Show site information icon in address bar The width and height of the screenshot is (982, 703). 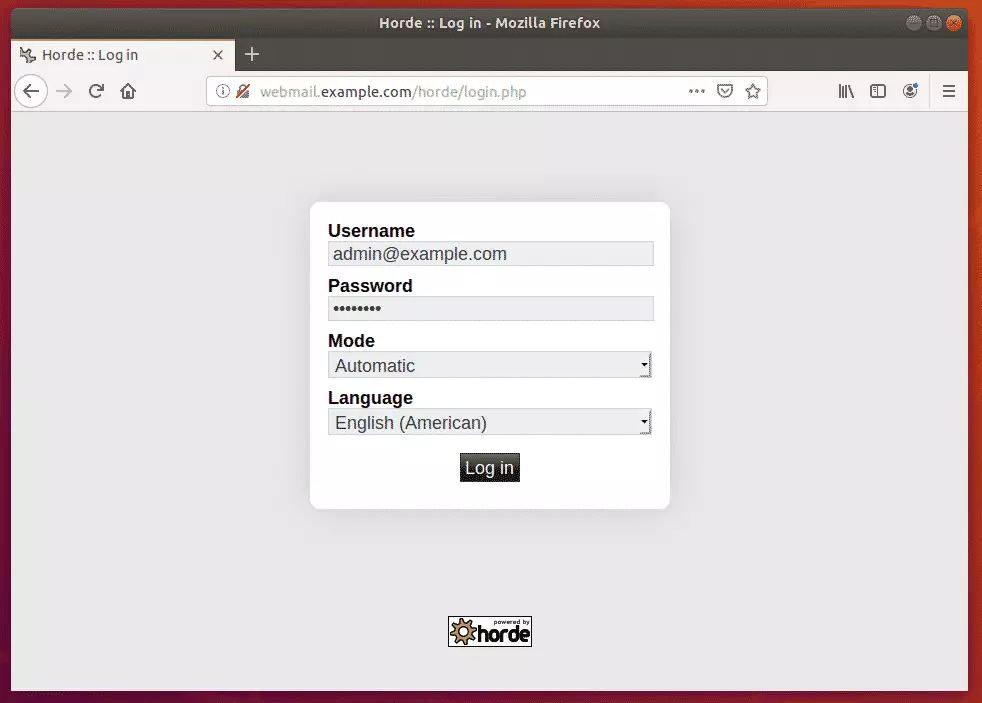point(222,91)
